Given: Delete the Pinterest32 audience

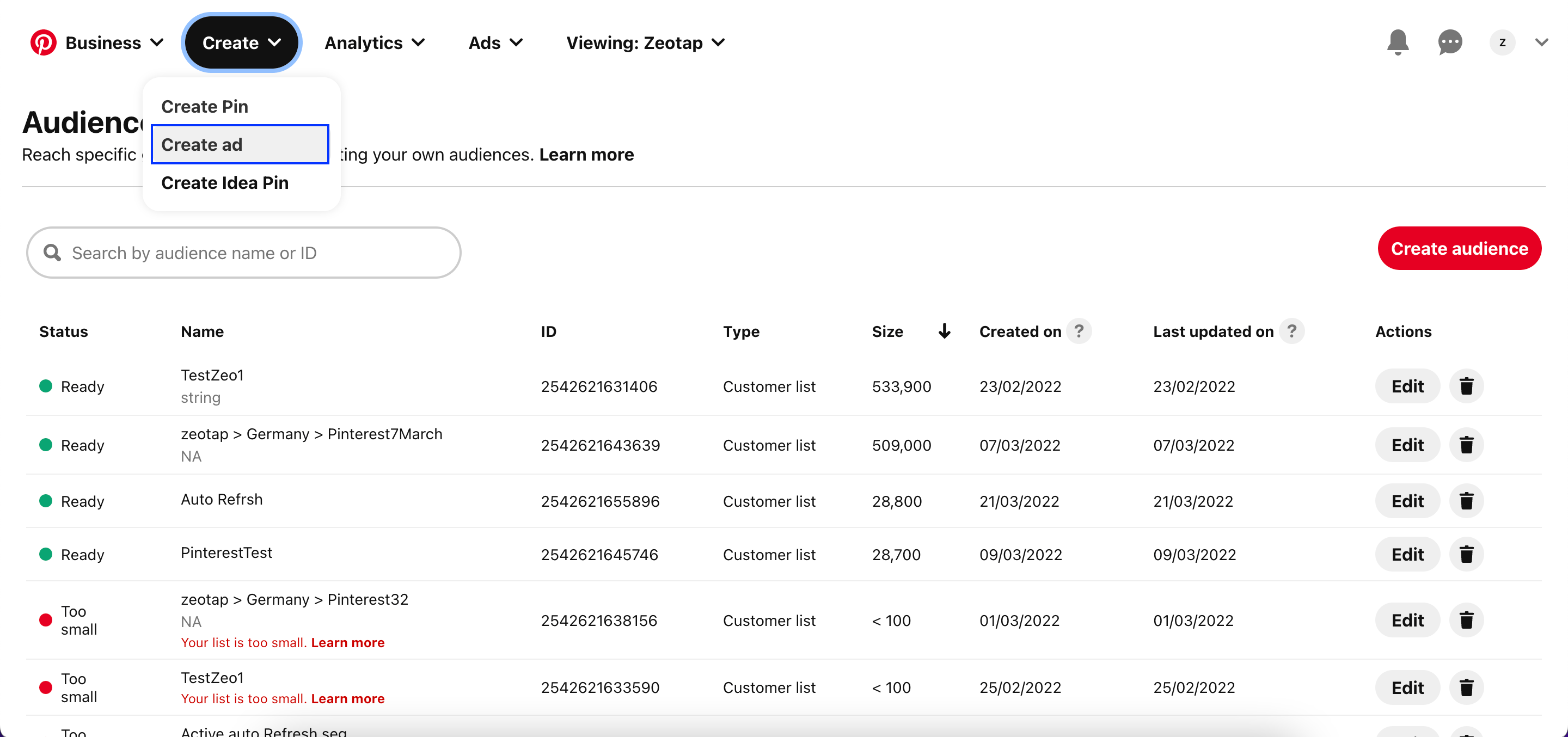Looking at the screenshot, I should [1466, 620].
